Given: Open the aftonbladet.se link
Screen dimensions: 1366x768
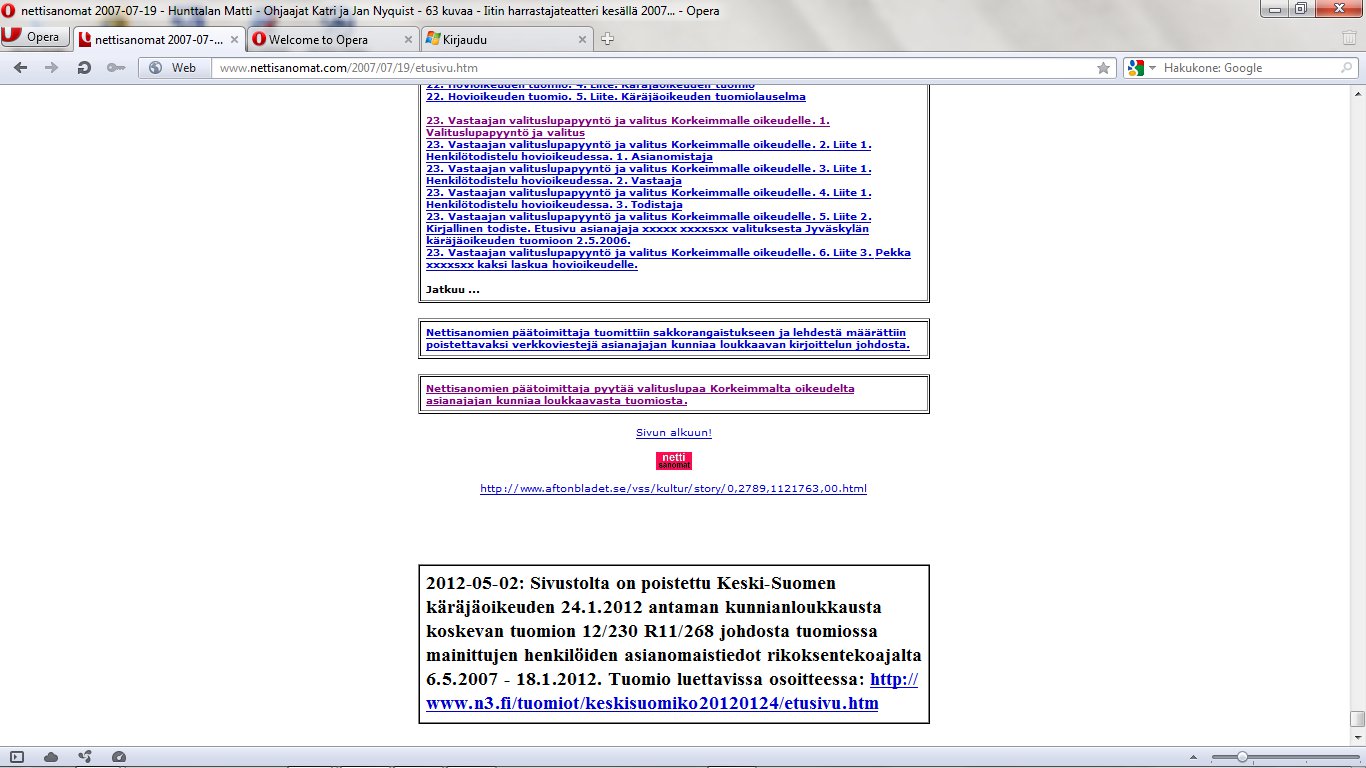Looking at the screenshot, I should click(x=673, y=489).
